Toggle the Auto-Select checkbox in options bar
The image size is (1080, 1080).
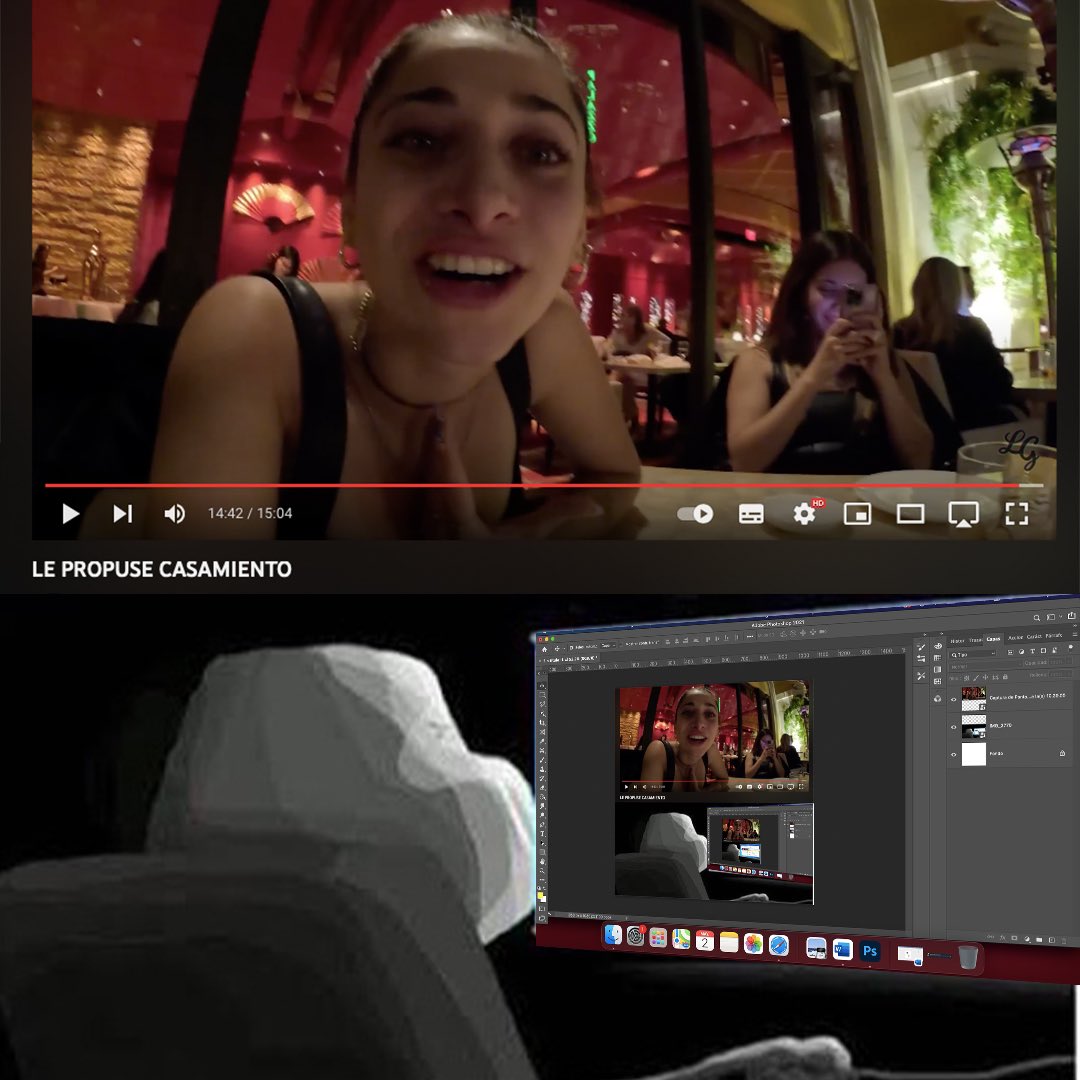pos(571,647)
